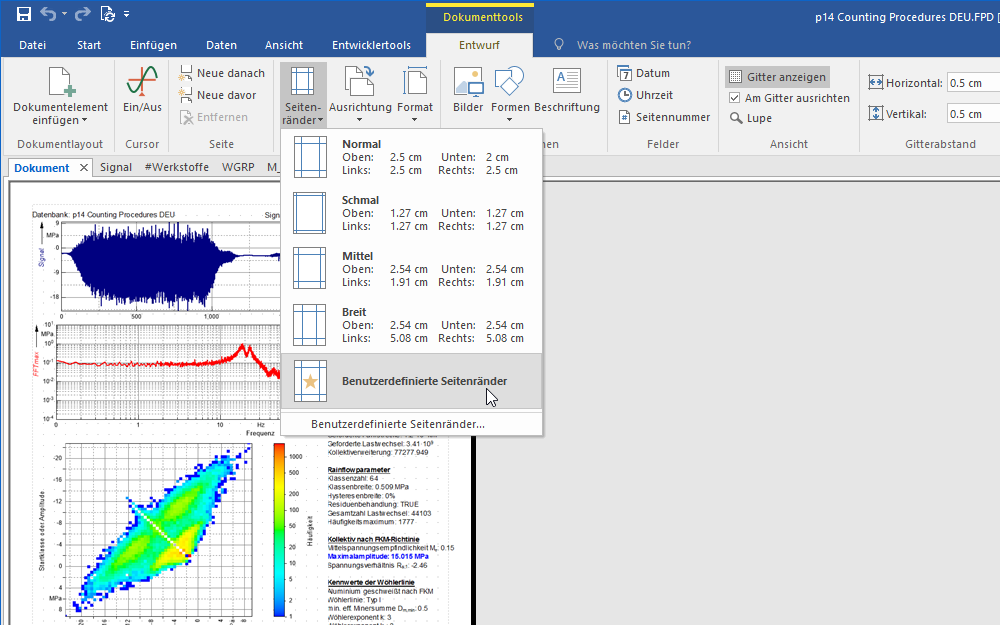Click the Dokumenttools contextual tab header

coord(483,17)
